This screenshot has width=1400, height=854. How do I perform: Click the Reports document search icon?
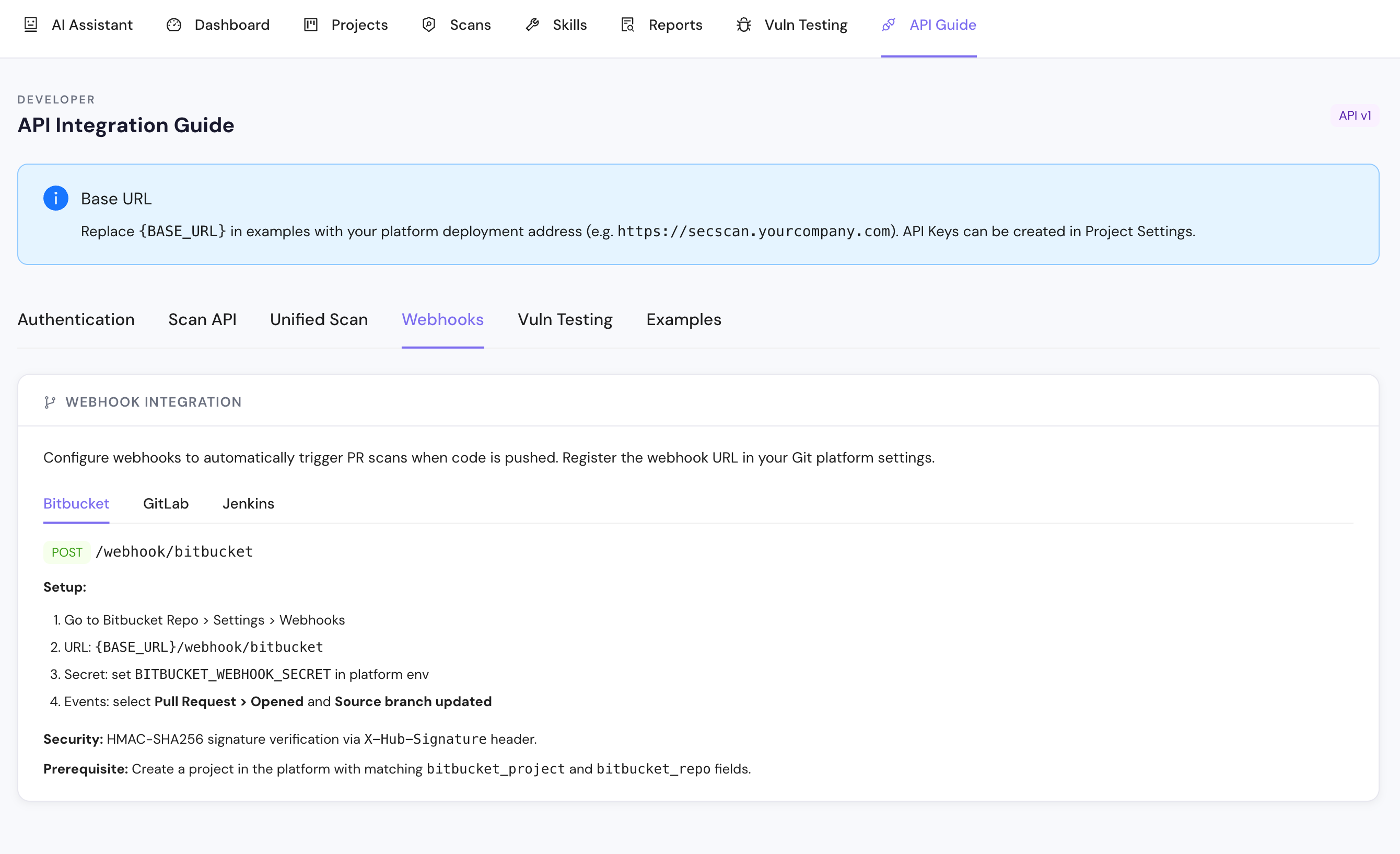click(x=628, y=25)
